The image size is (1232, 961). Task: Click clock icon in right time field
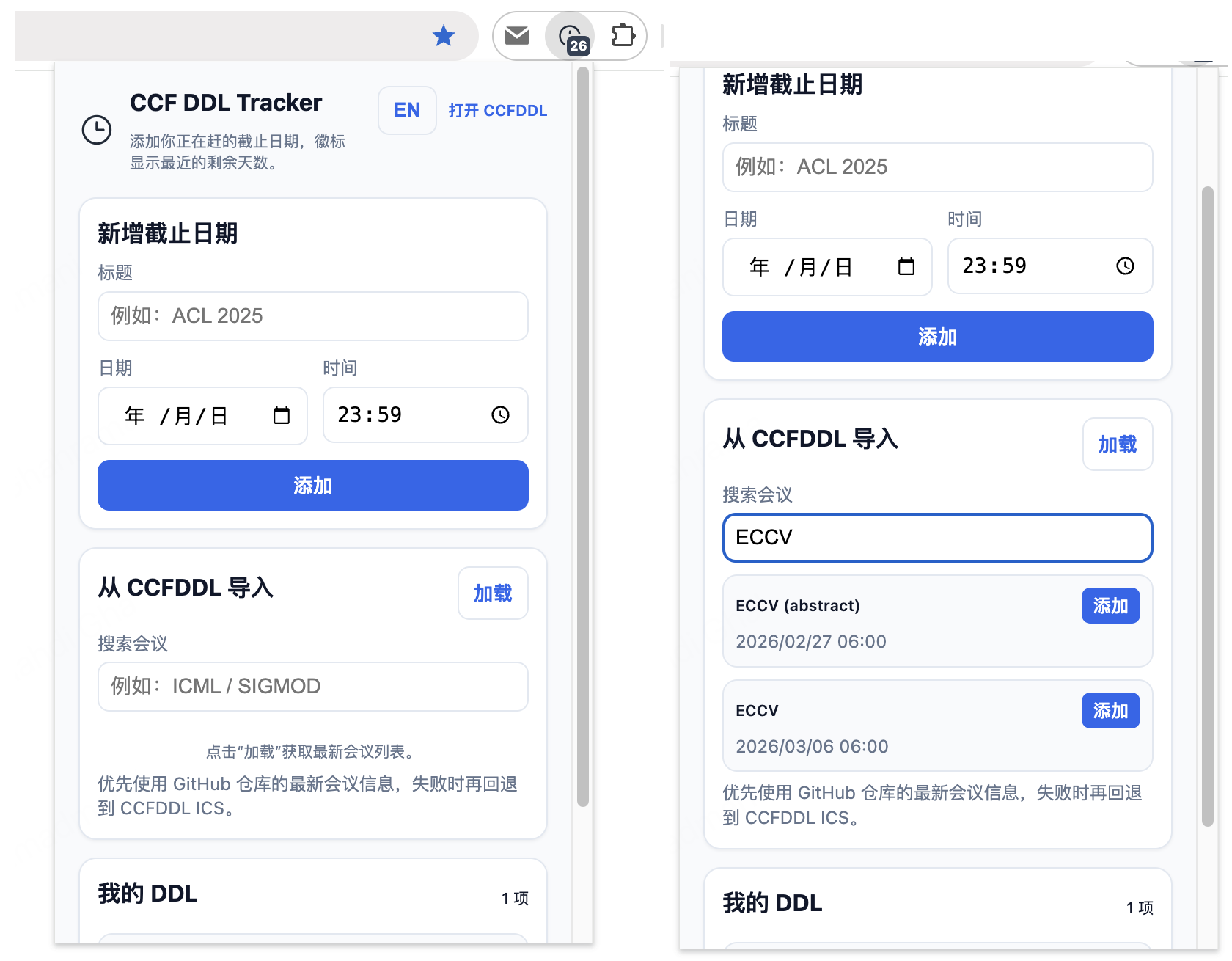(x=1125, y=266)
